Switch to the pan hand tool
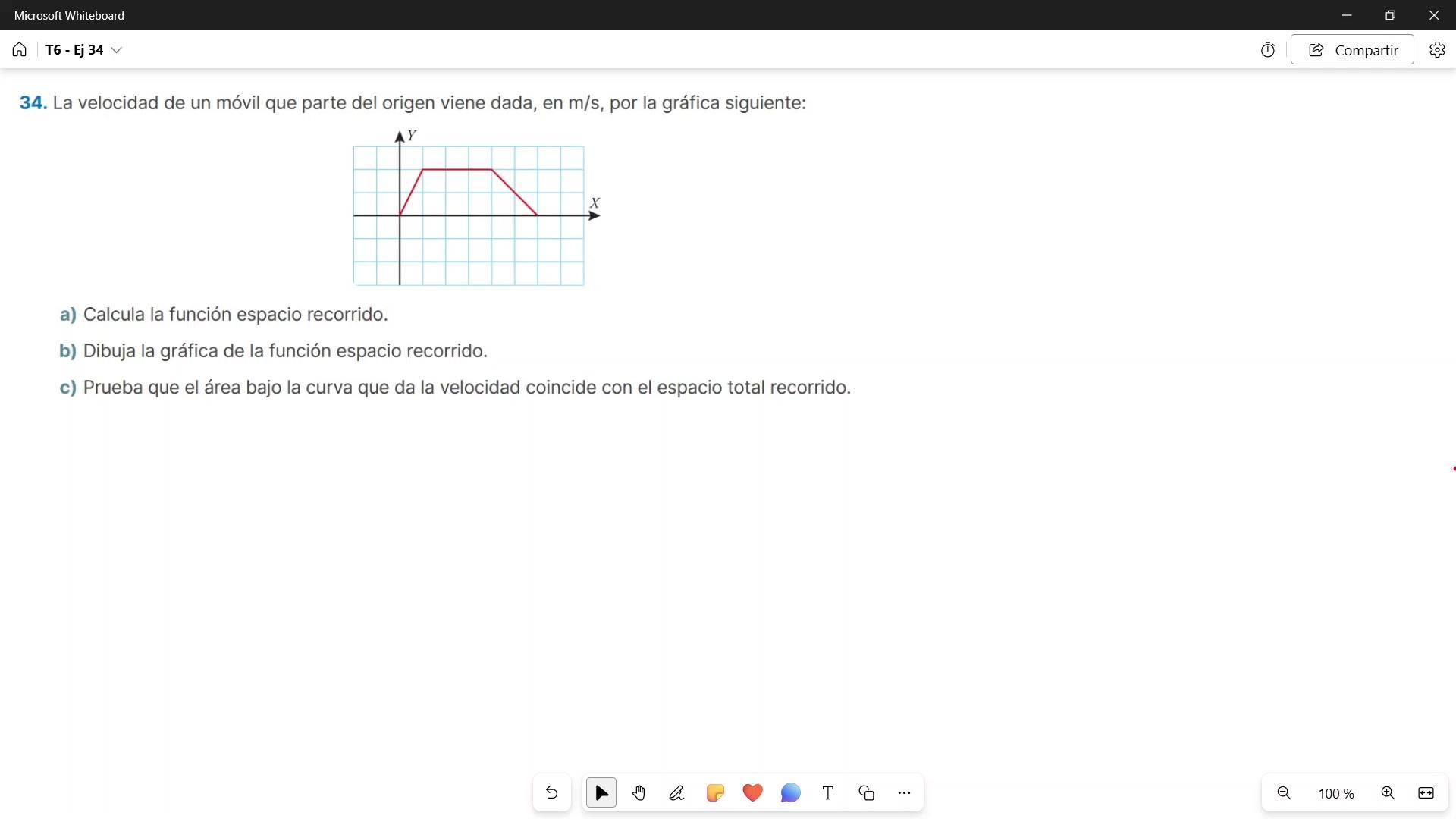Image resolution: width=1456 pixels, height=819 pixels. click(x=639, y=793)
